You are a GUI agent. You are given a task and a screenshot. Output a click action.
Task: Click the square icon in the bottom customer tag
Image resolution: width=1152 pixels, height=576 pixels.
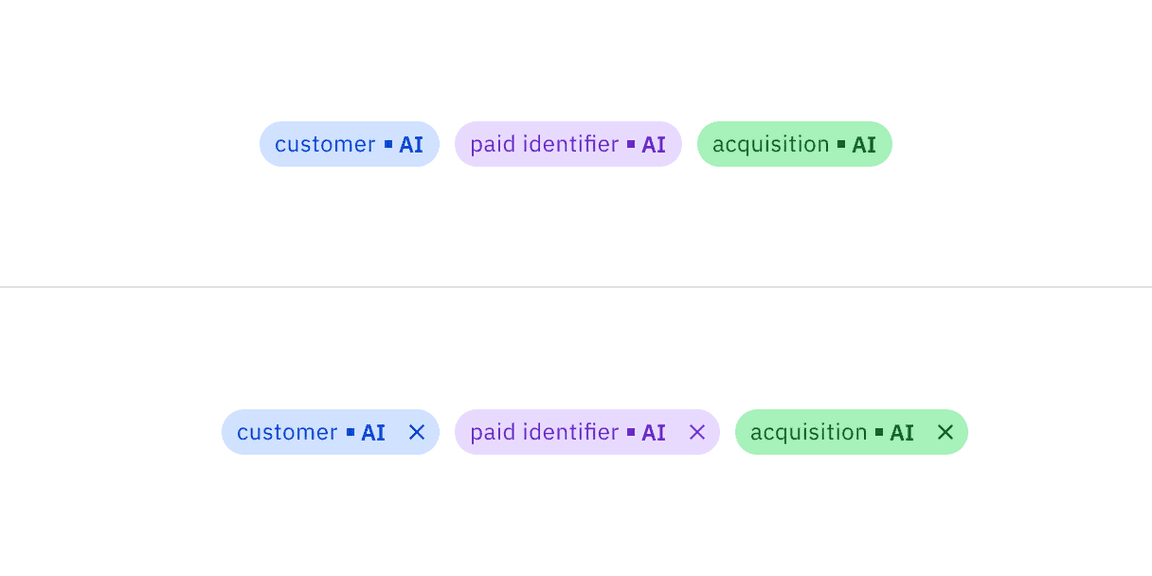pyautogui.click(x=349, y=433)
